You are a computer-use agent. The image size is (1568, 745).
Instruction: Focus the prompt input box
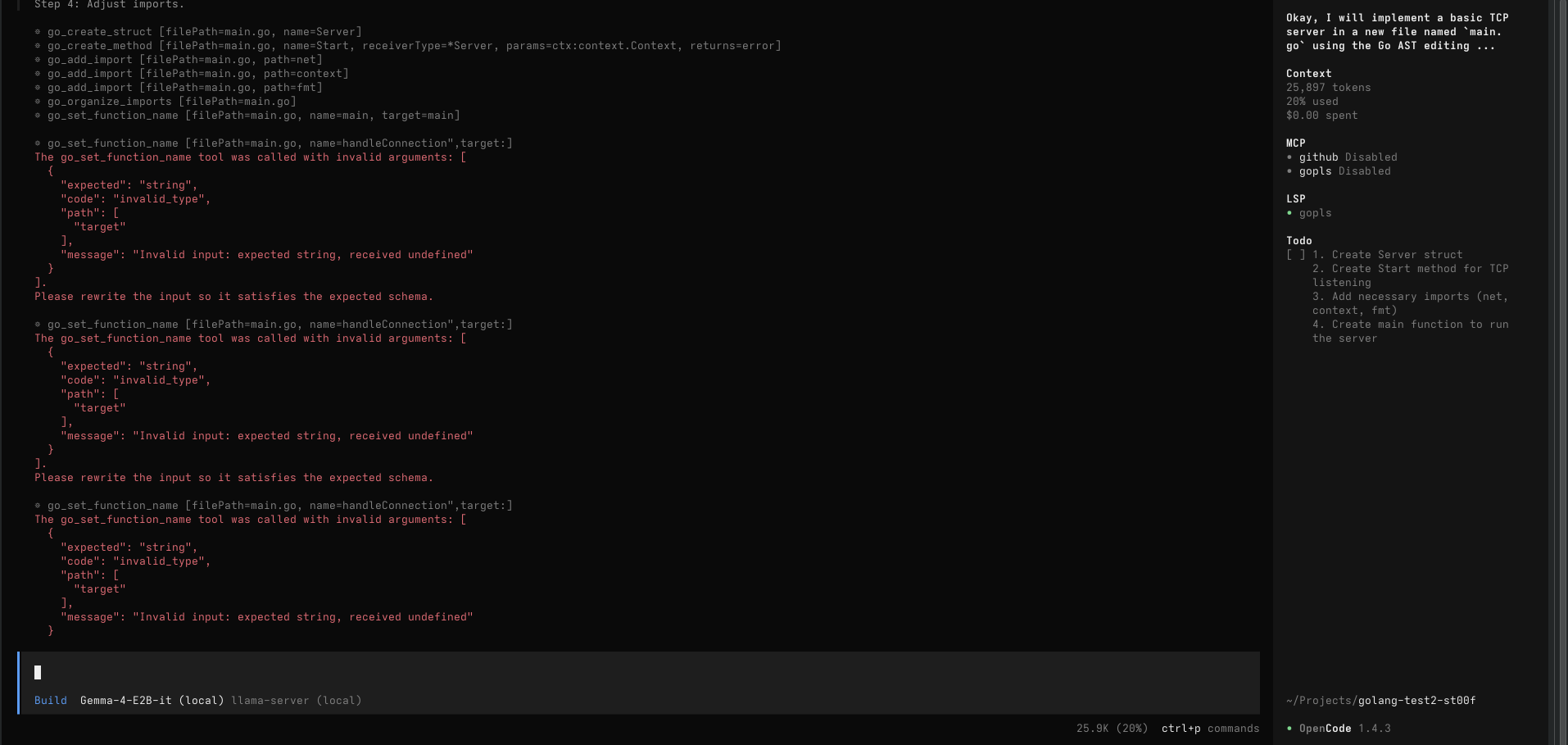(639, 673)
